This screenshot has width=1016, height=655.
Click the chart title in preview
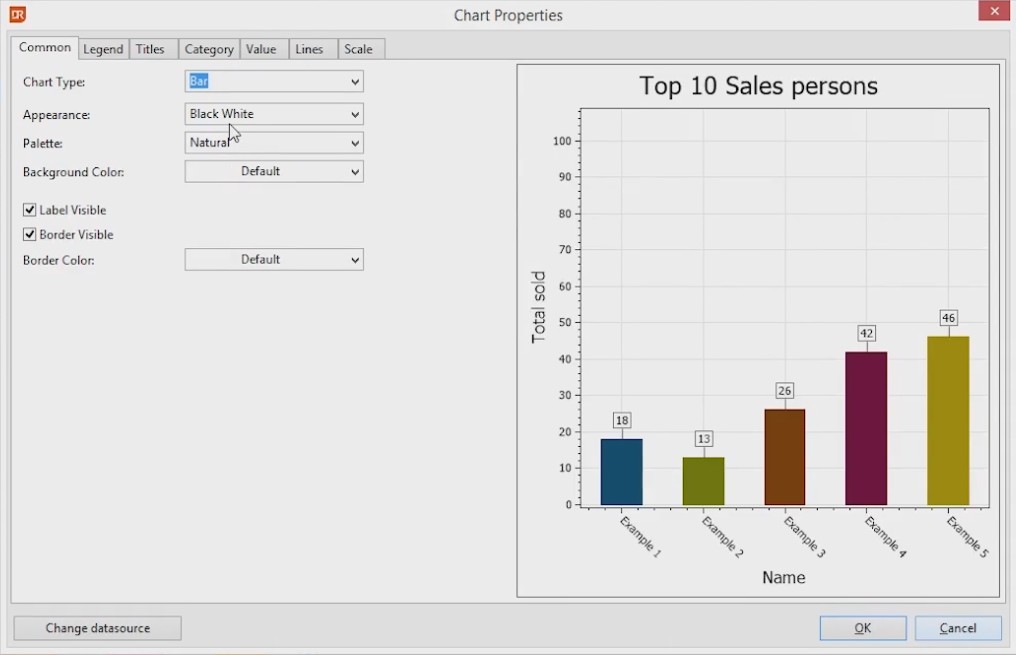(x=758, y=87)
